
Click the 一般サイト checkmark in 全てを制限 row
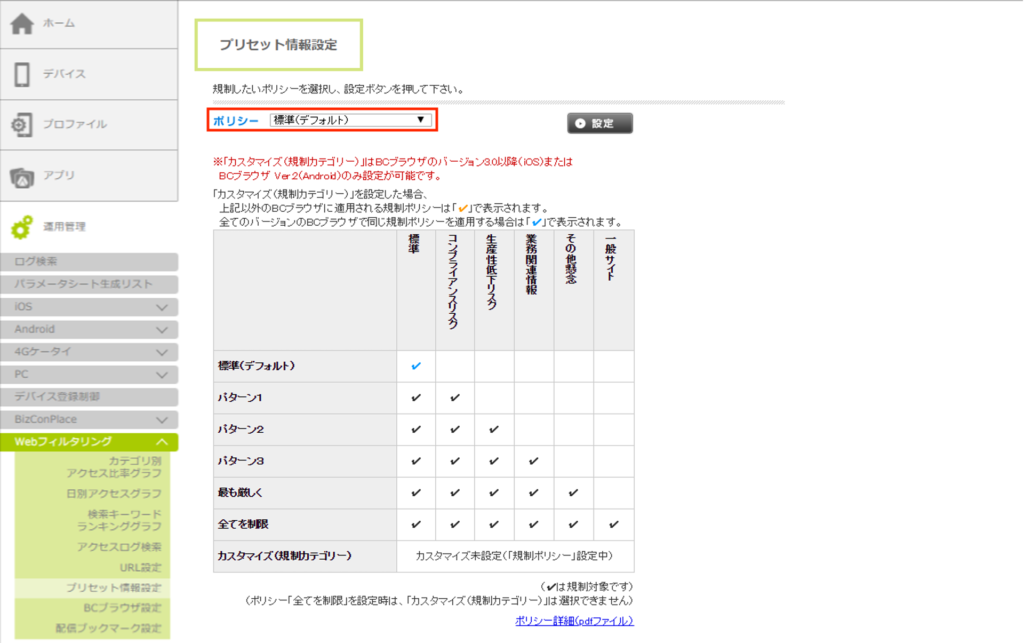(613, 525)
